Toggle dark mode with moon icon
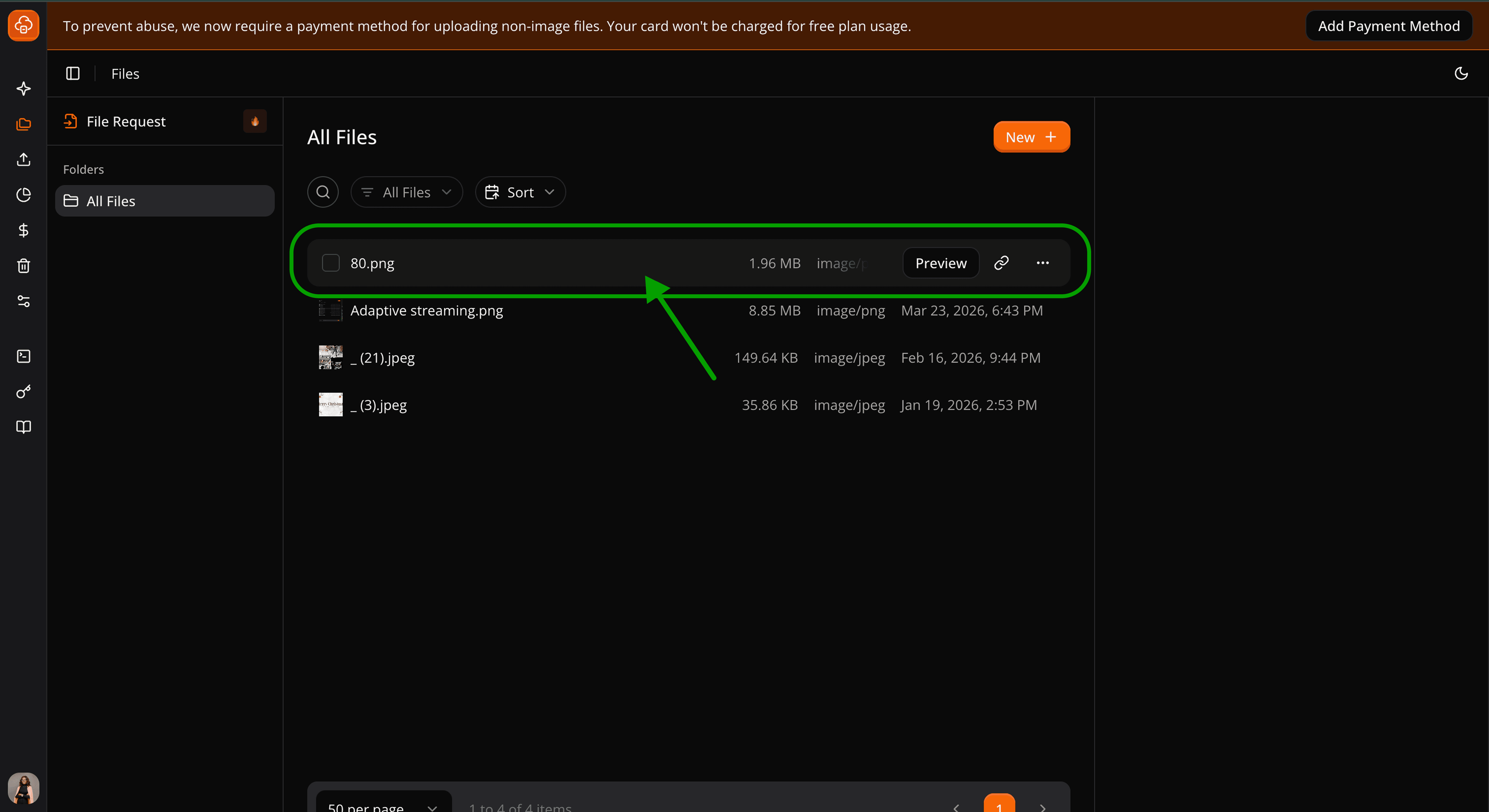The width and height of the screenshot is (1489, 812). (x=1461, y=73)
